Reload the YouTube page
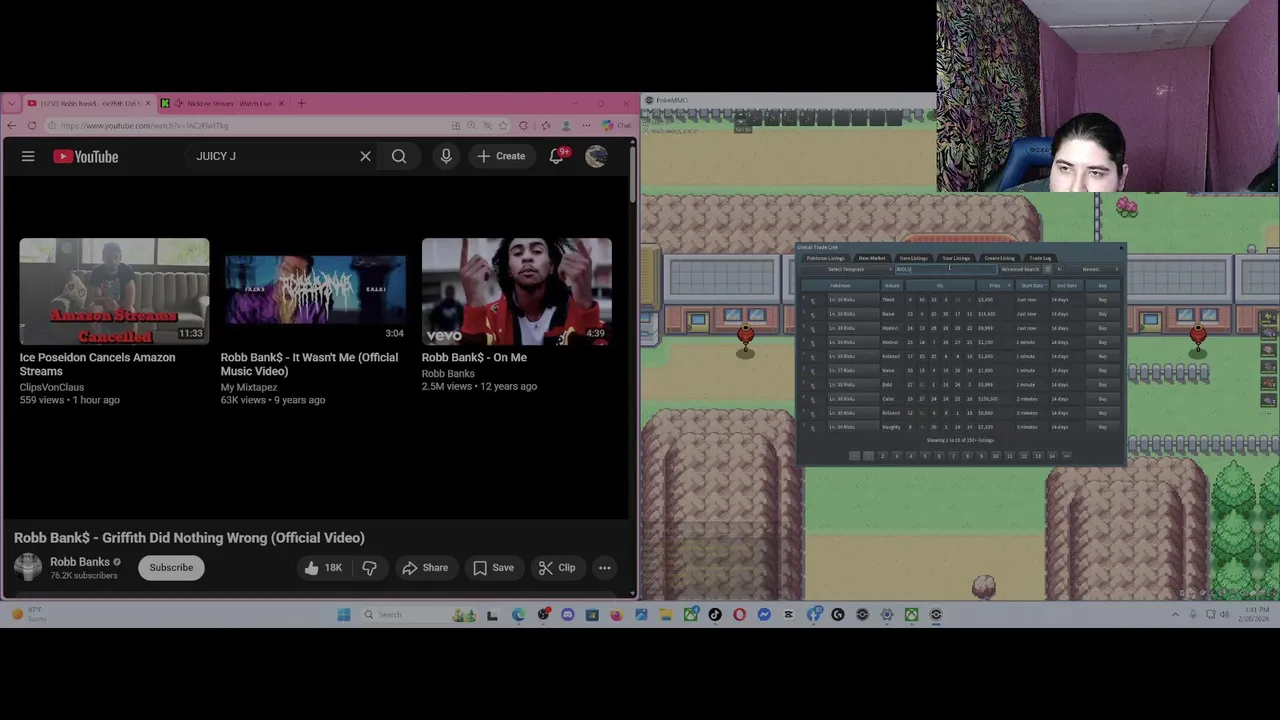This screenshot has height=720, width=1280. 32,126
